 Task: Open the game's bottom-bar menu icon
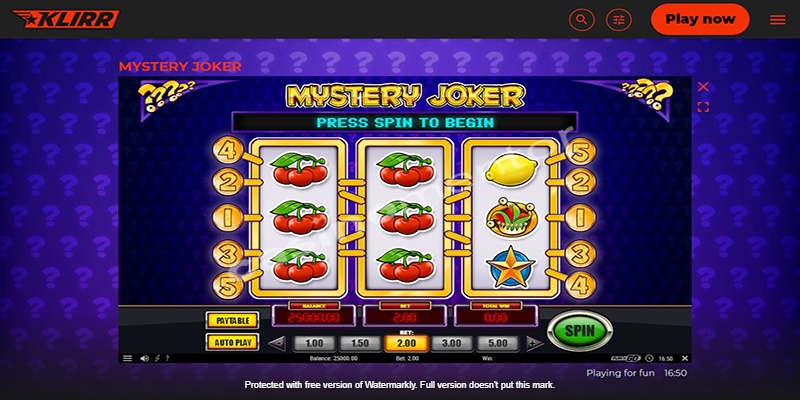tap(127, 358)
